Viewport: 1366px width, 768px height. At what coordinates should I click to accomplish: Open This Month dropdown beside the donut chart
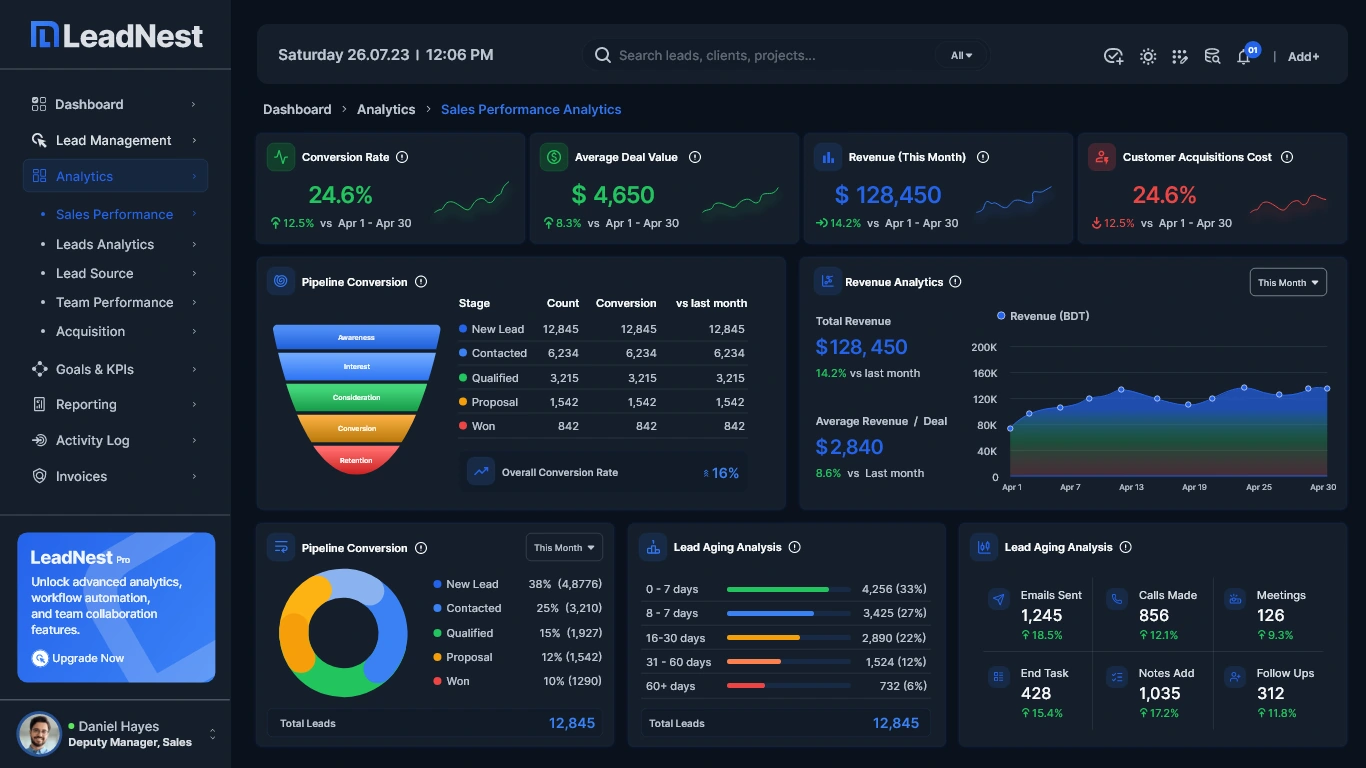564,548
